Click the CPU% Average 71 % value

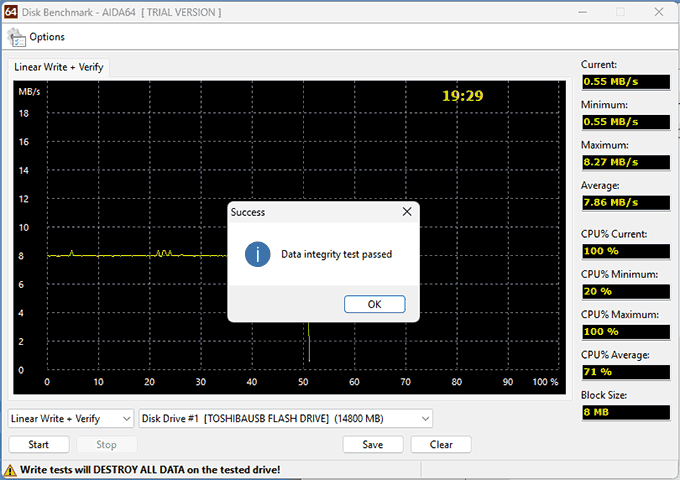(x=625, y=372)
